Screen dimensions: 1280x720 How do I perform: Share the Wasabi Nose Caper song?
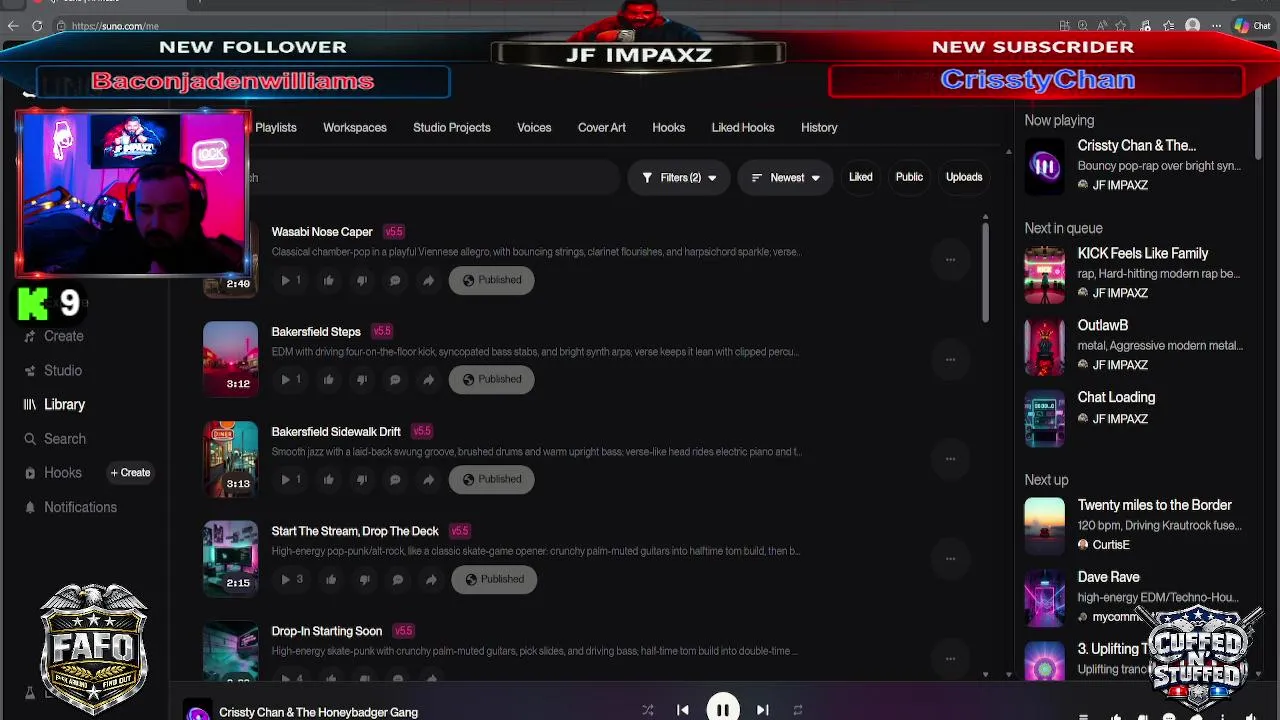coord(428,280)
